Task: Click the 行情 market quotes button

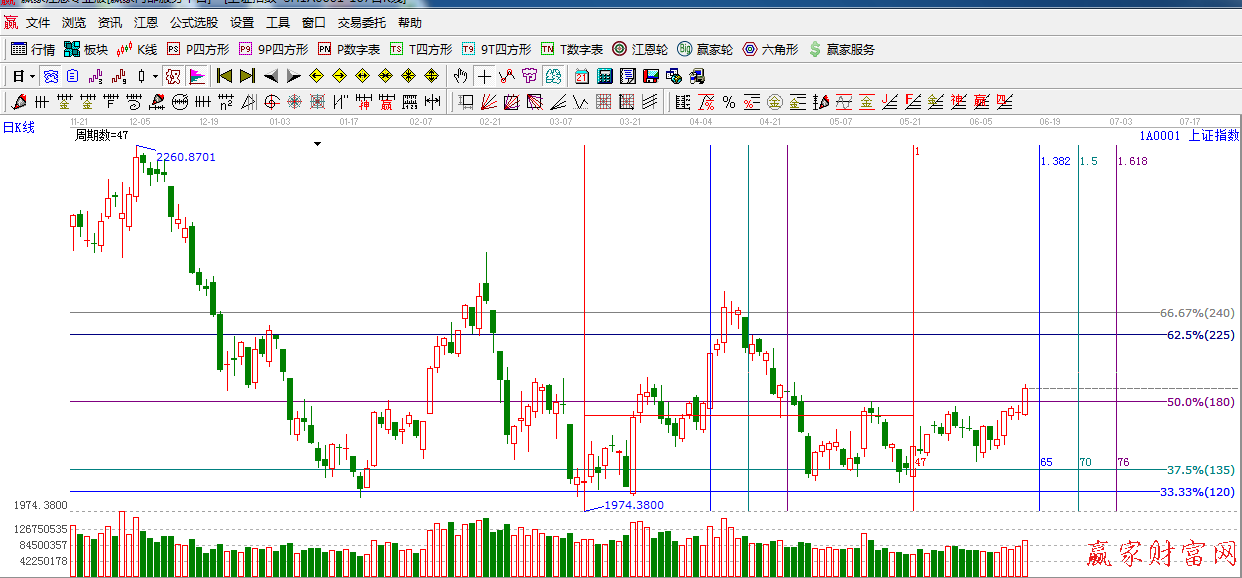Action: click(33, 49)
